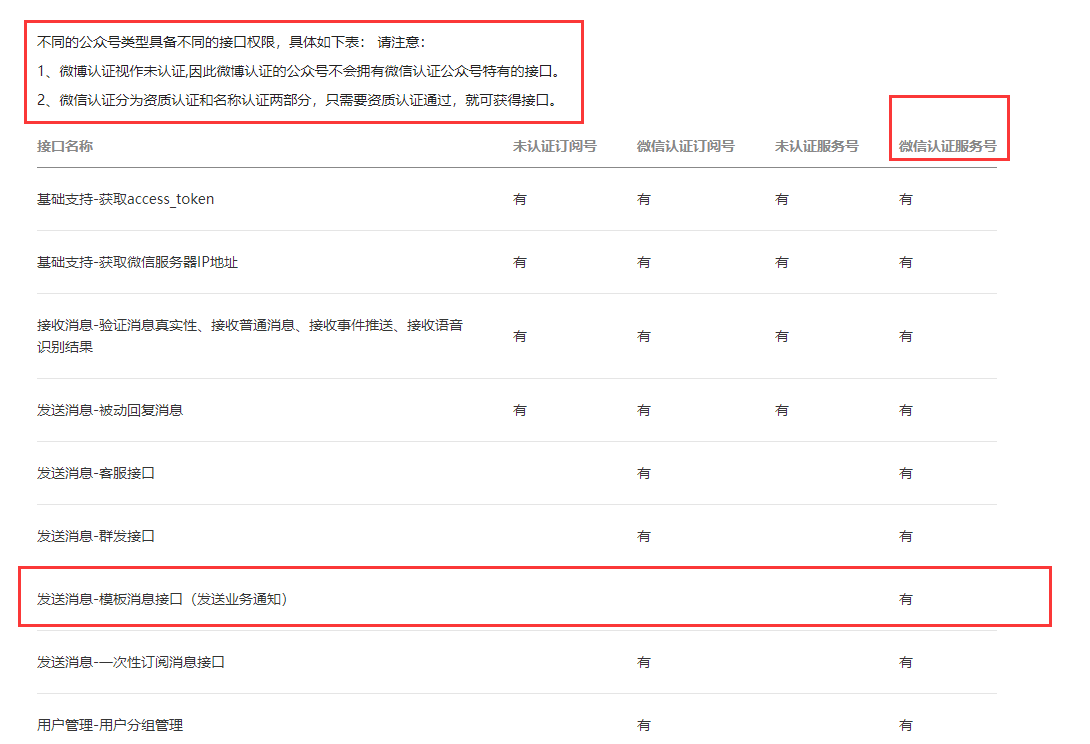1090x744 pixels.
Task: Click the 微信认证订阅号 column header
Action: point(685,146)
